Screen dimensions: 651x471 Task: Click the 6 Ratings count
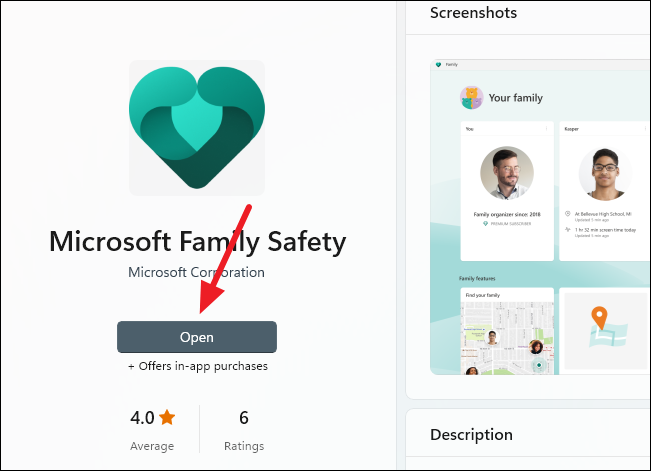[x=244, y=430]
